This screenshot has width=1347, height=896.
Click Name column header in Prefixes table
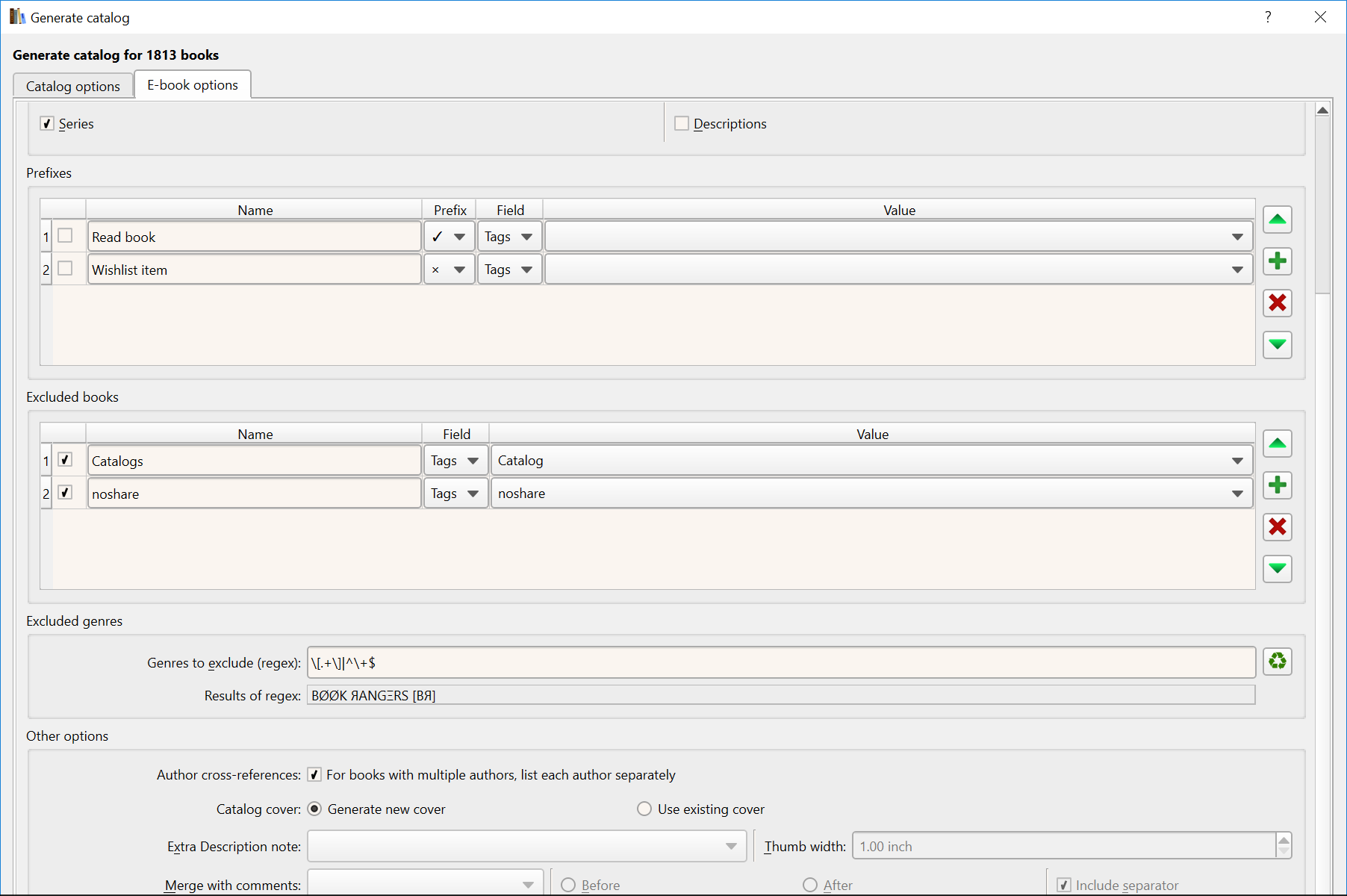pyautogui.click(x=255, y=210)
